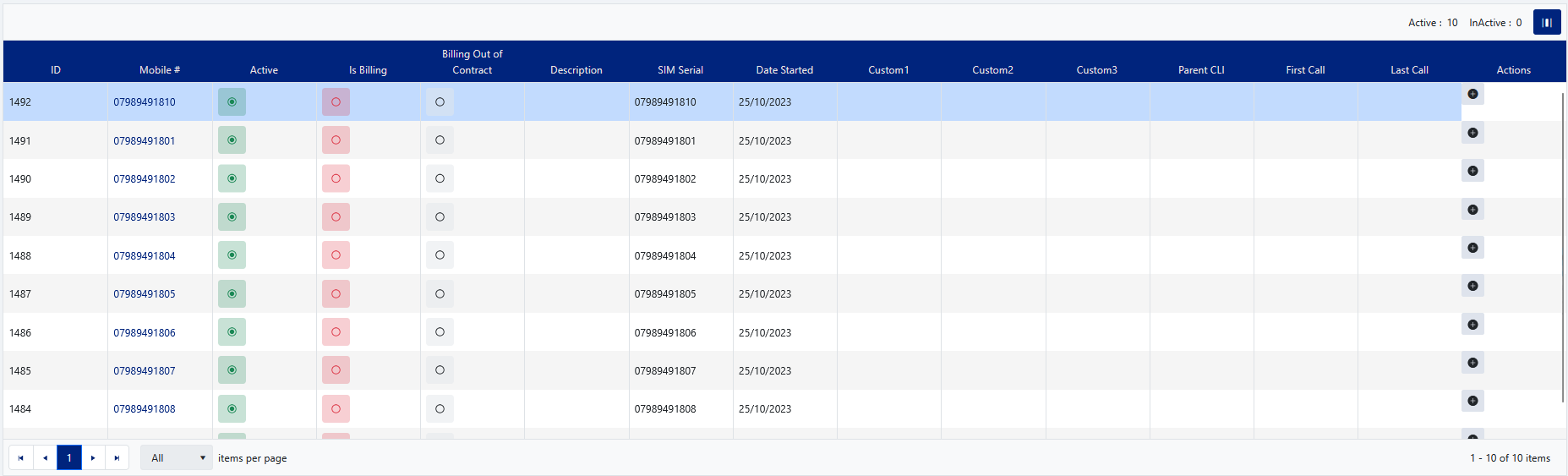The image size is (1568, 476).
Task: Sort by the Mobile # column header
Action: pyautogui.click(x=159, y=70)
